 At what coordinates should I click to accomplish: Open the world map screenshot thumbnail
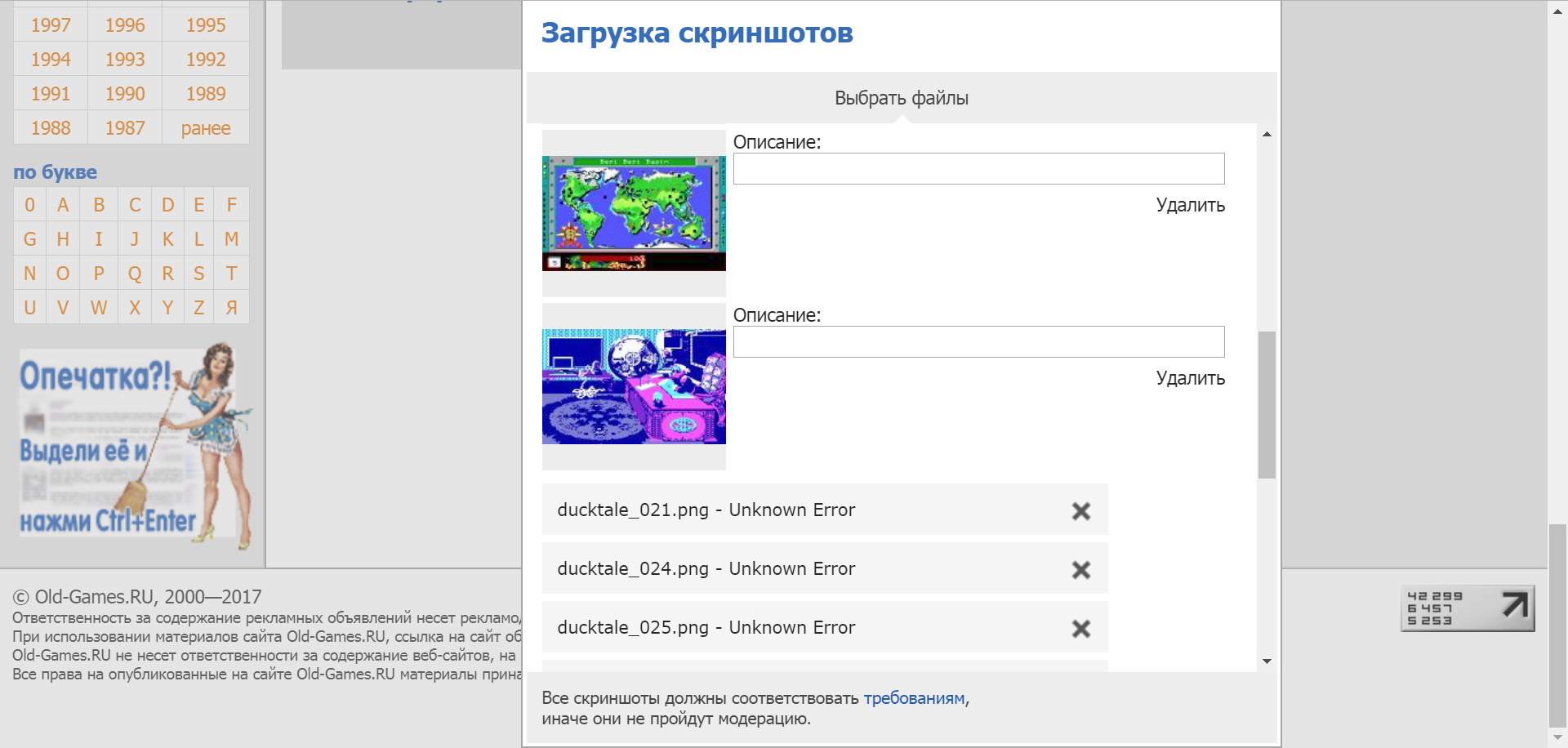coord(634,213)
